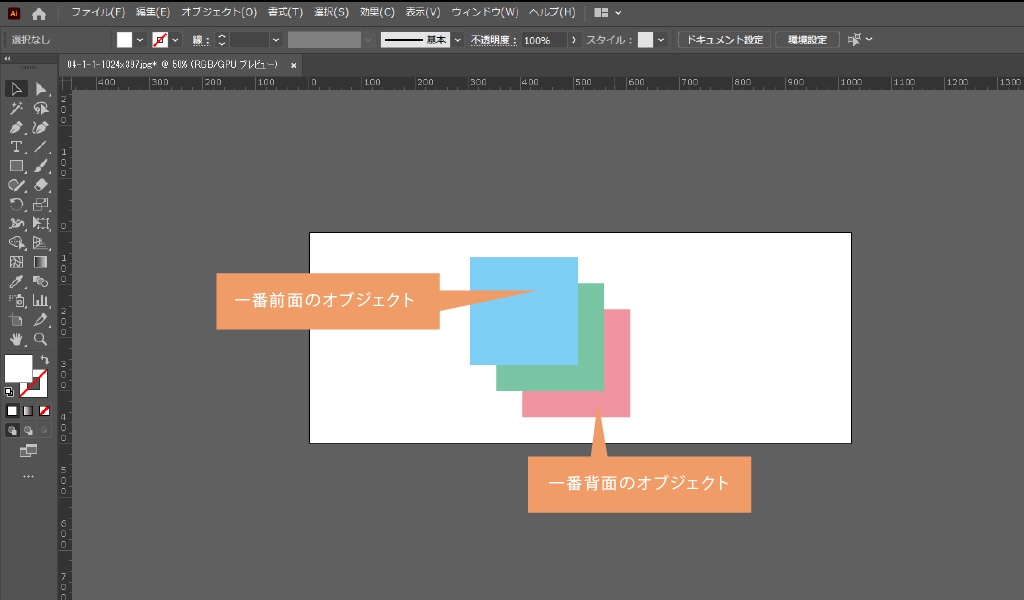The image size is (1024, 600).
Task: Choose the Rectangle shape tool
Action: pos(16,166)
